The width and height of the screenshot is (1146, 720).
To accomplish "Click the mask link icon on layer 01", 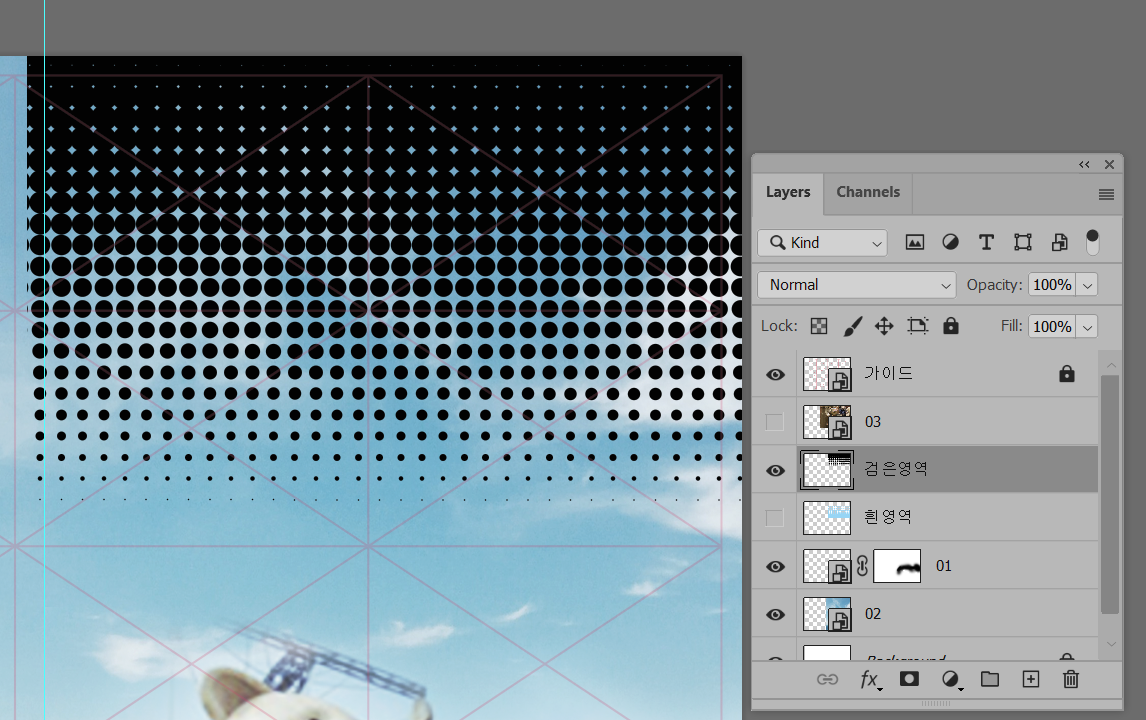I will coord(862,566).
